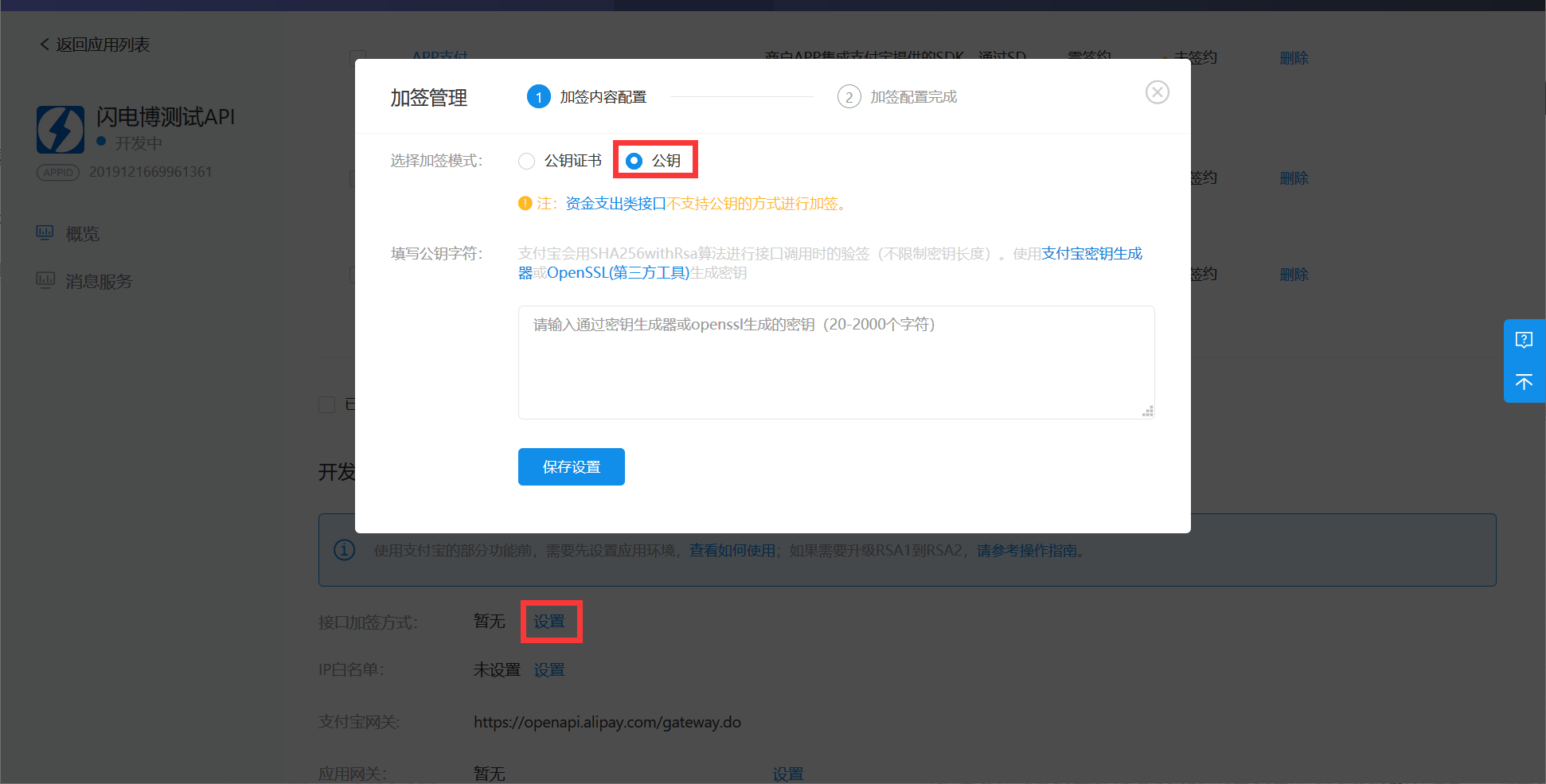Click the info circle icon in notice bar
Image resolution: width=1546 pixels, height=784 pixels.
(344, 550)
